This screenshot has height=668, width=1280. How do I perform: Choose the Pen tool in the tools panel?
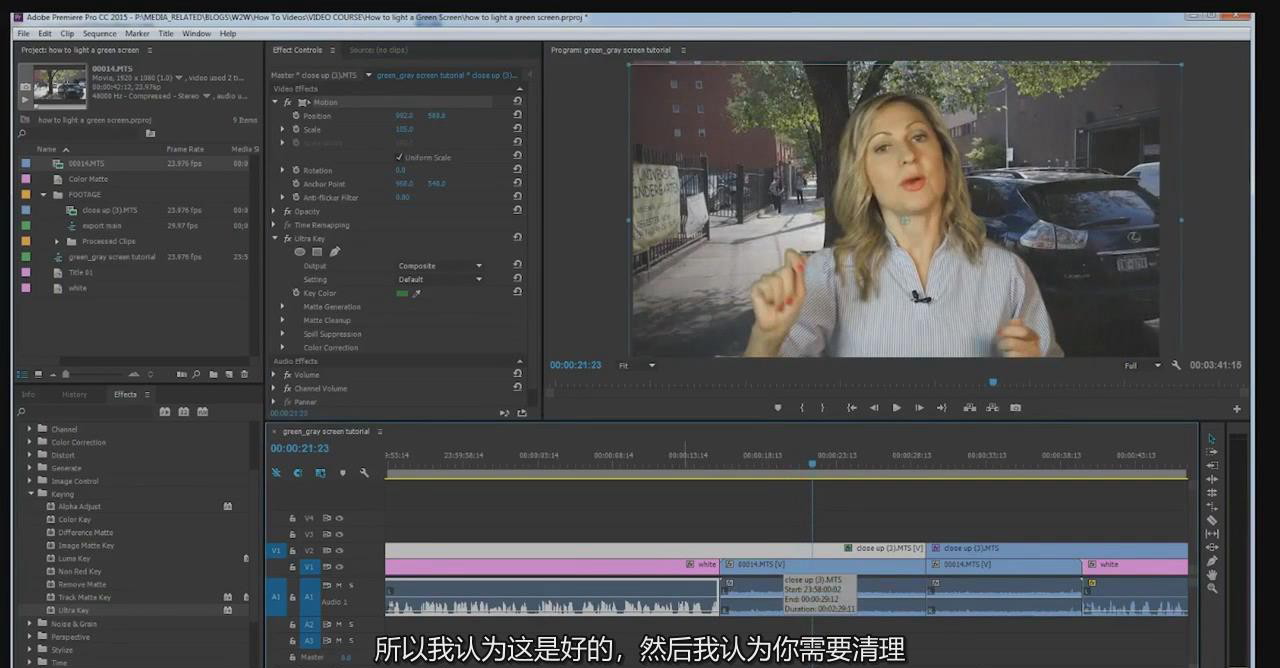tap(1212, 561)
